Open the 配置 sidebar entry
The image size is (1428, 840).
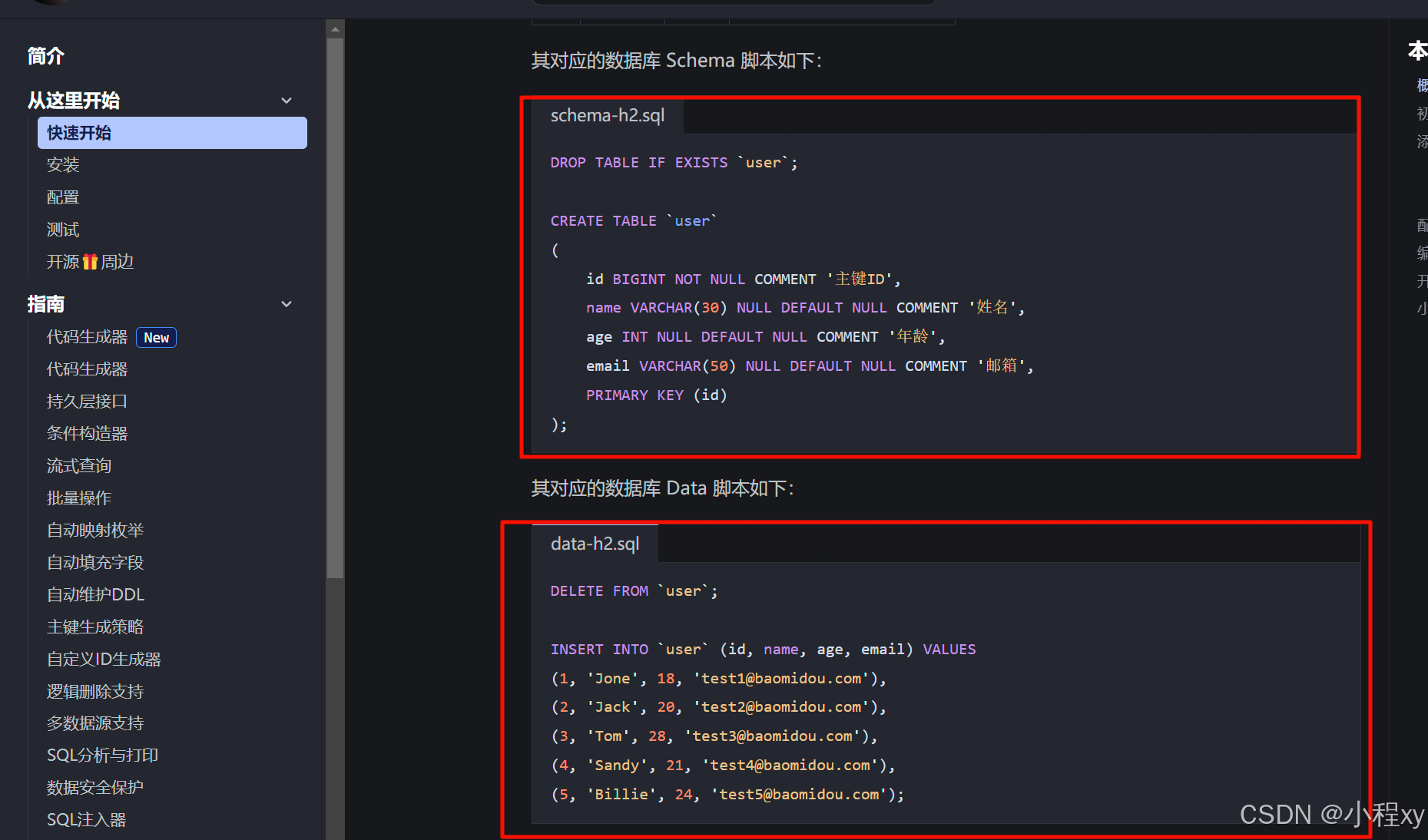tap(63, 197)
